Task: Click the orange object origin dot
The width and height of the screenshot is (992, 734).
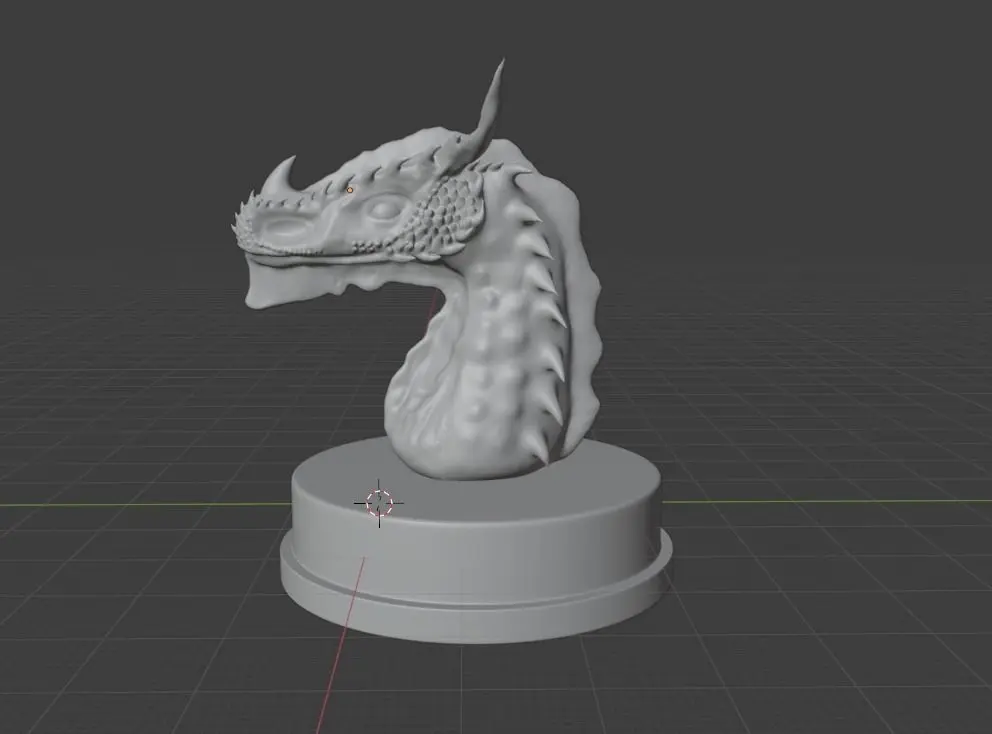Action: coord(350,190)
